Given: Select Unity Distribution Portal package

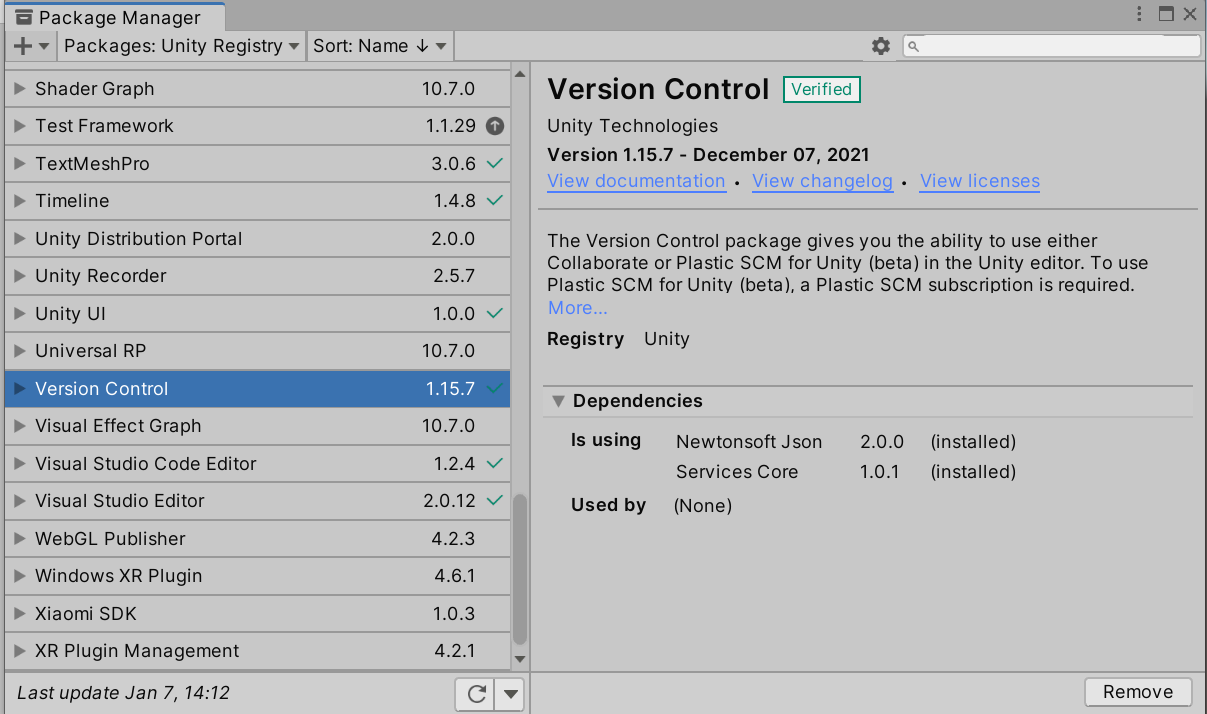Looking at the screenshot, I should (258, 239).
